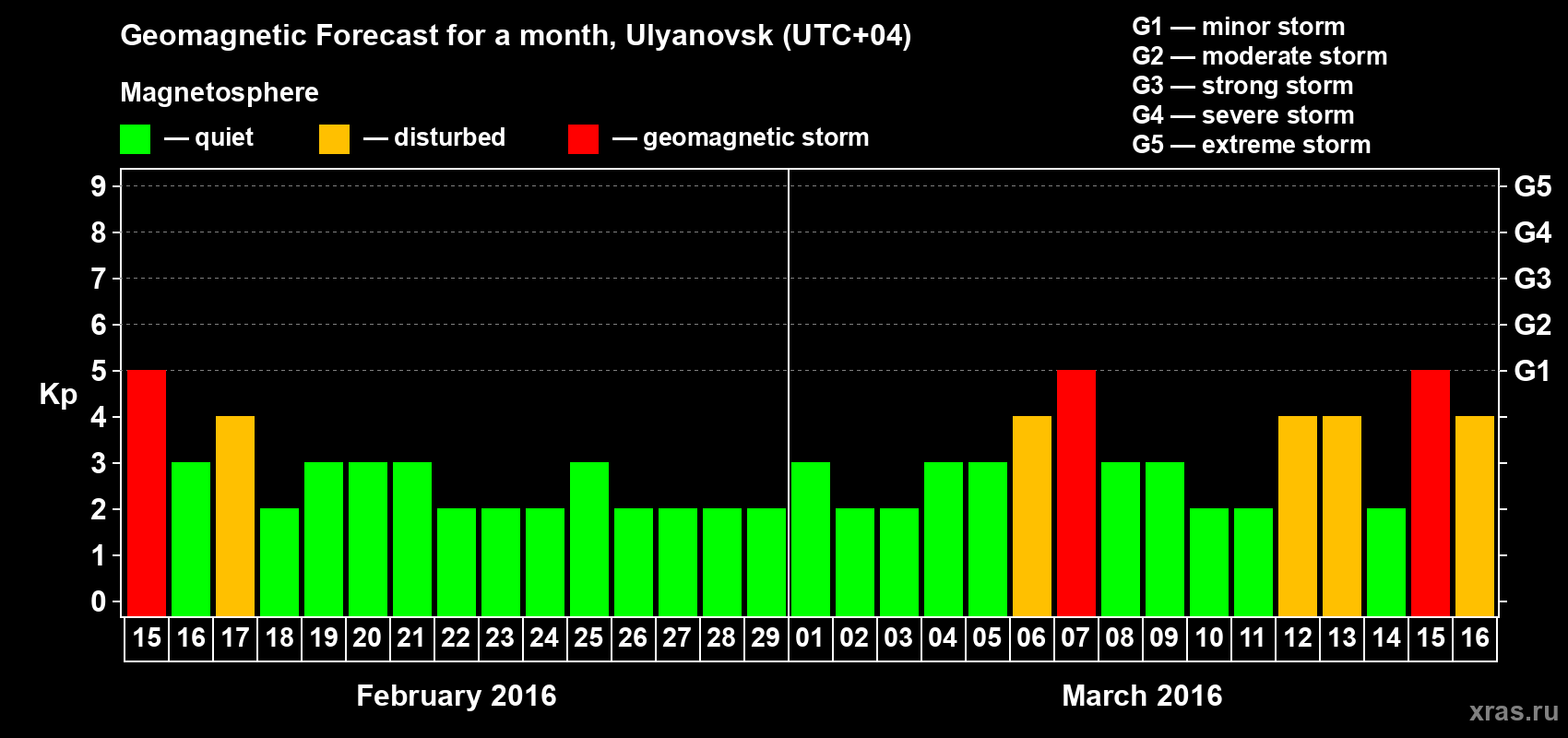1568x738 pixels.
Task: Select the green bar for March 09
Action: pyautogui.click(x=1165, y=540)
